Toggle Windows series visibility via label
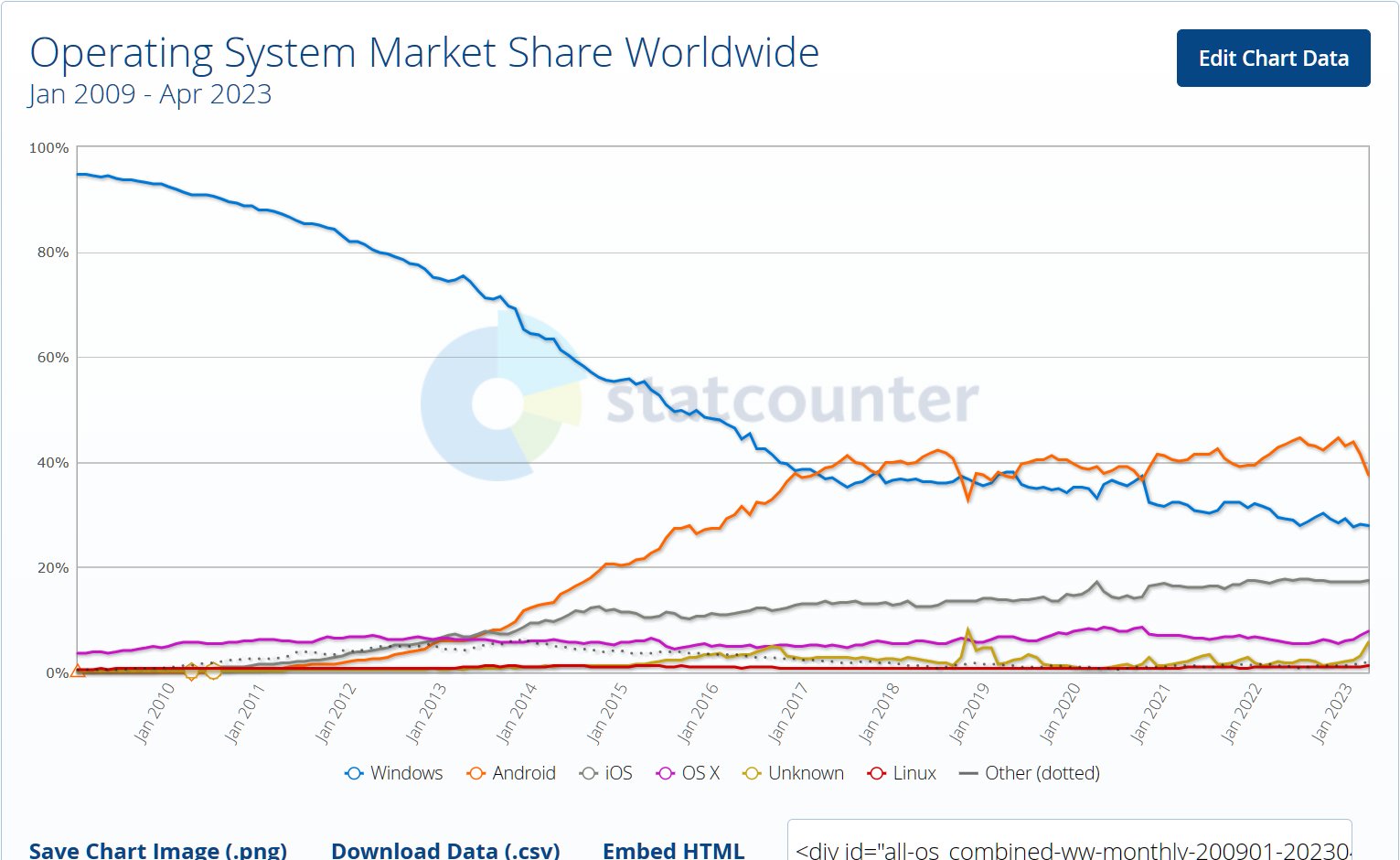This screenshot has width=1400, height=860. point(406,773)
